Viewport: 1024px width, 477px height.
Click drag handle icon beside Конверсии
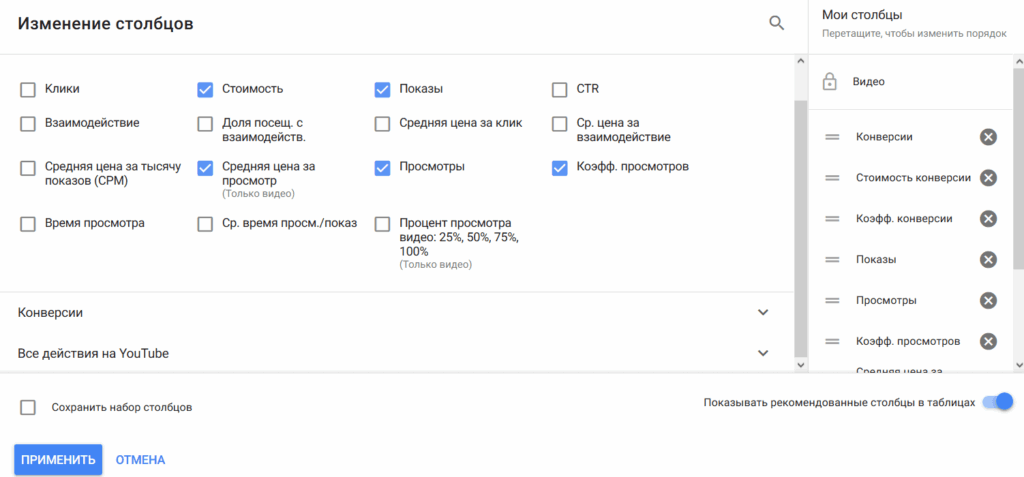831,137
